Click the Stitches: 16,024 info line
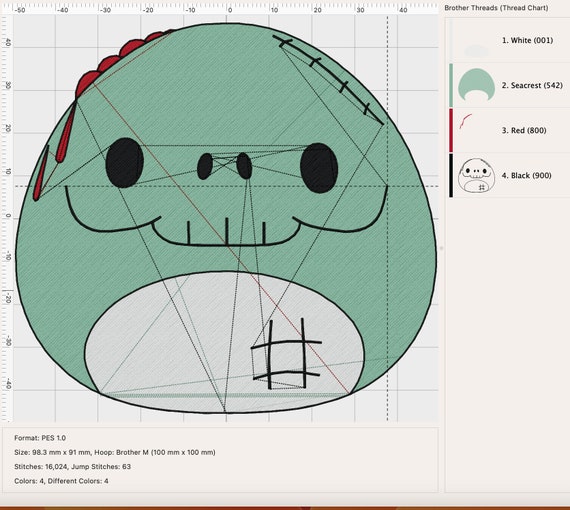Image resolution: width=570 pixels, height=510 pixels. [x=72, y=466]
